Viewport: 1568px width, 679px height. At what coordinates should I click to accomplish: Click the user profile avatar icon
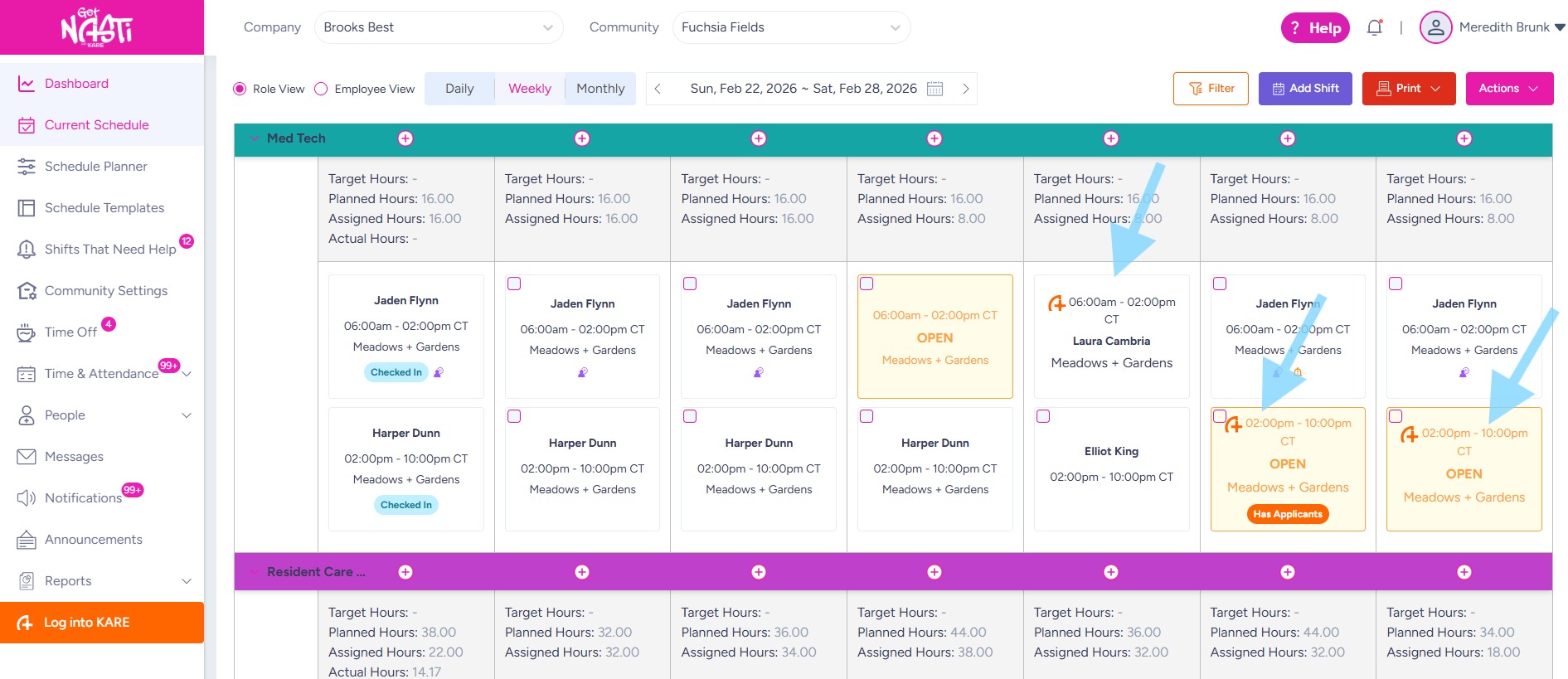[1435, 27]
